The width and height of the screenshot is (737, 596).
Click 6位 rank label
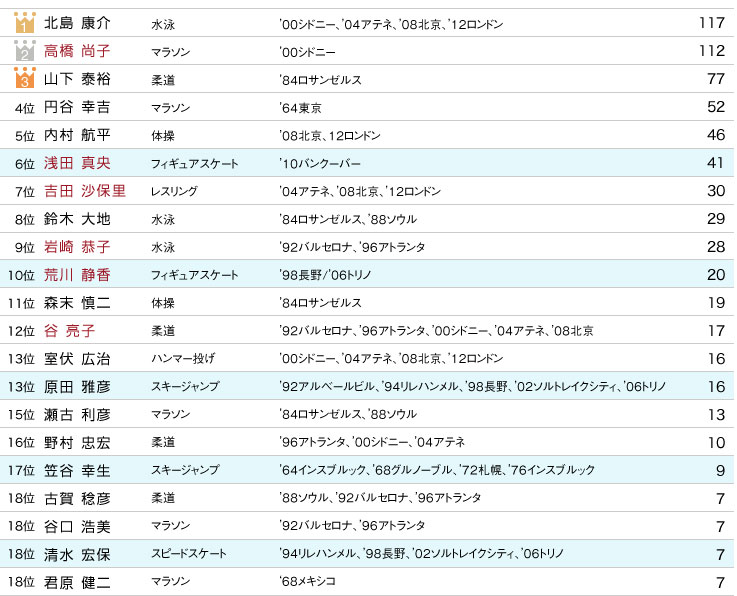[25, 164]
